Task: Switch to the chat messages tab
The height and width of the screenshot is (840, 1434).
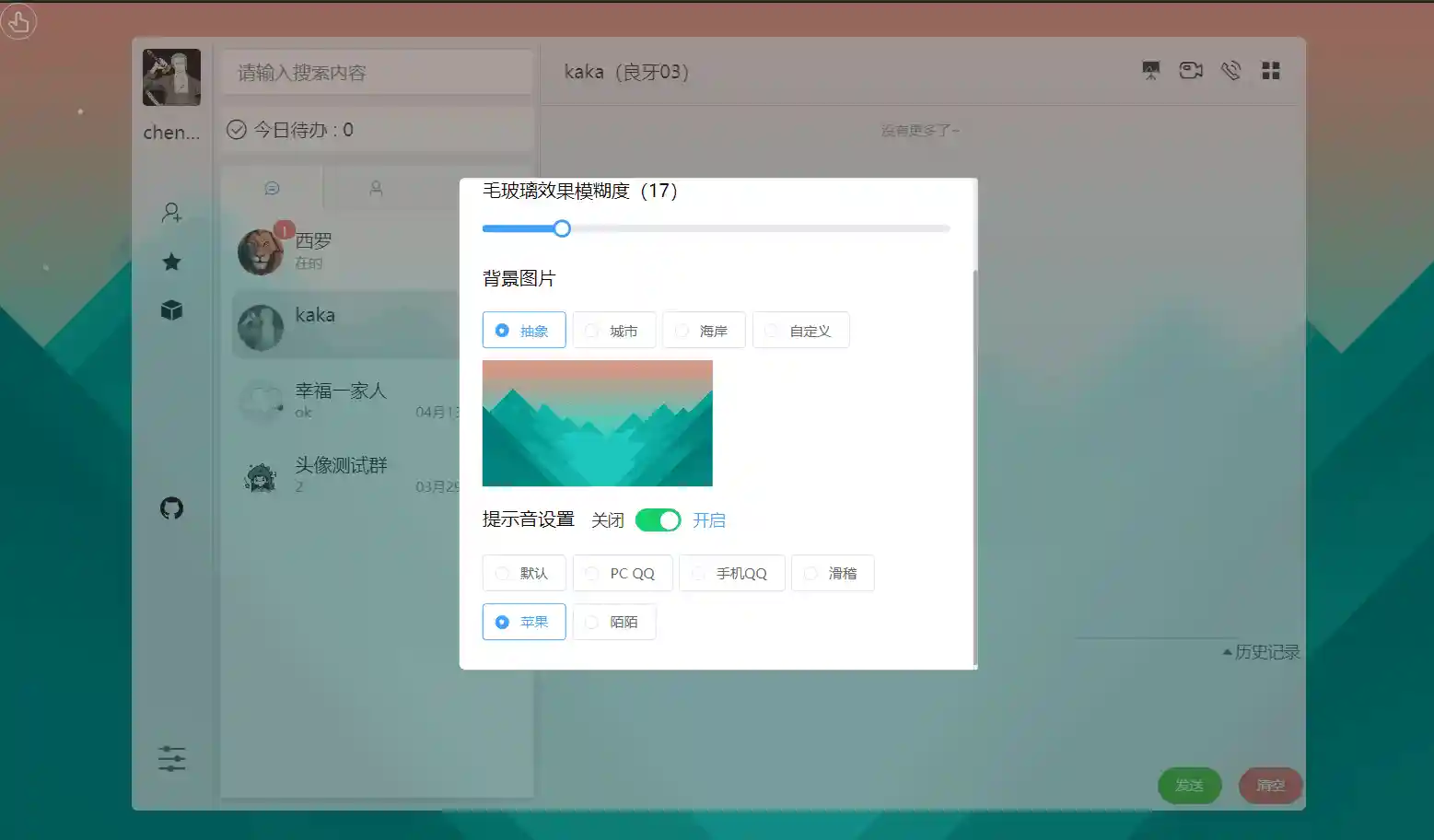Action: pyautogui.click(x=271, y=188)
